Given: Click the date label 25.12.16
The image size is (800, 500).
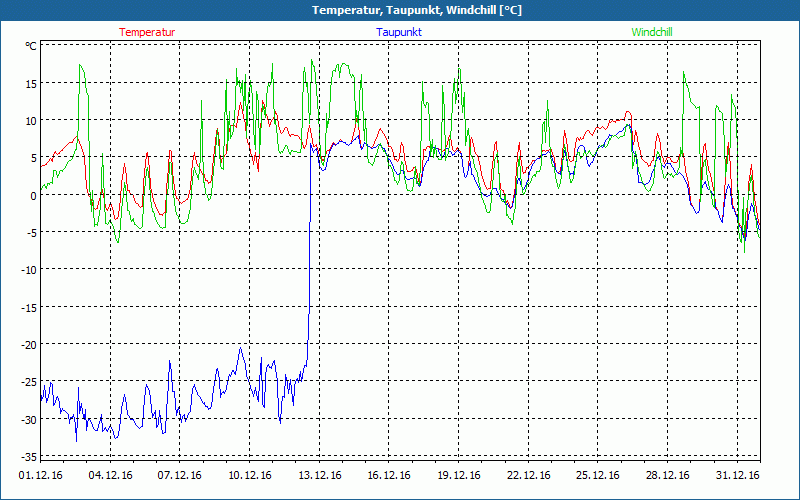Looking at the screenshot, I should point(598,475).
